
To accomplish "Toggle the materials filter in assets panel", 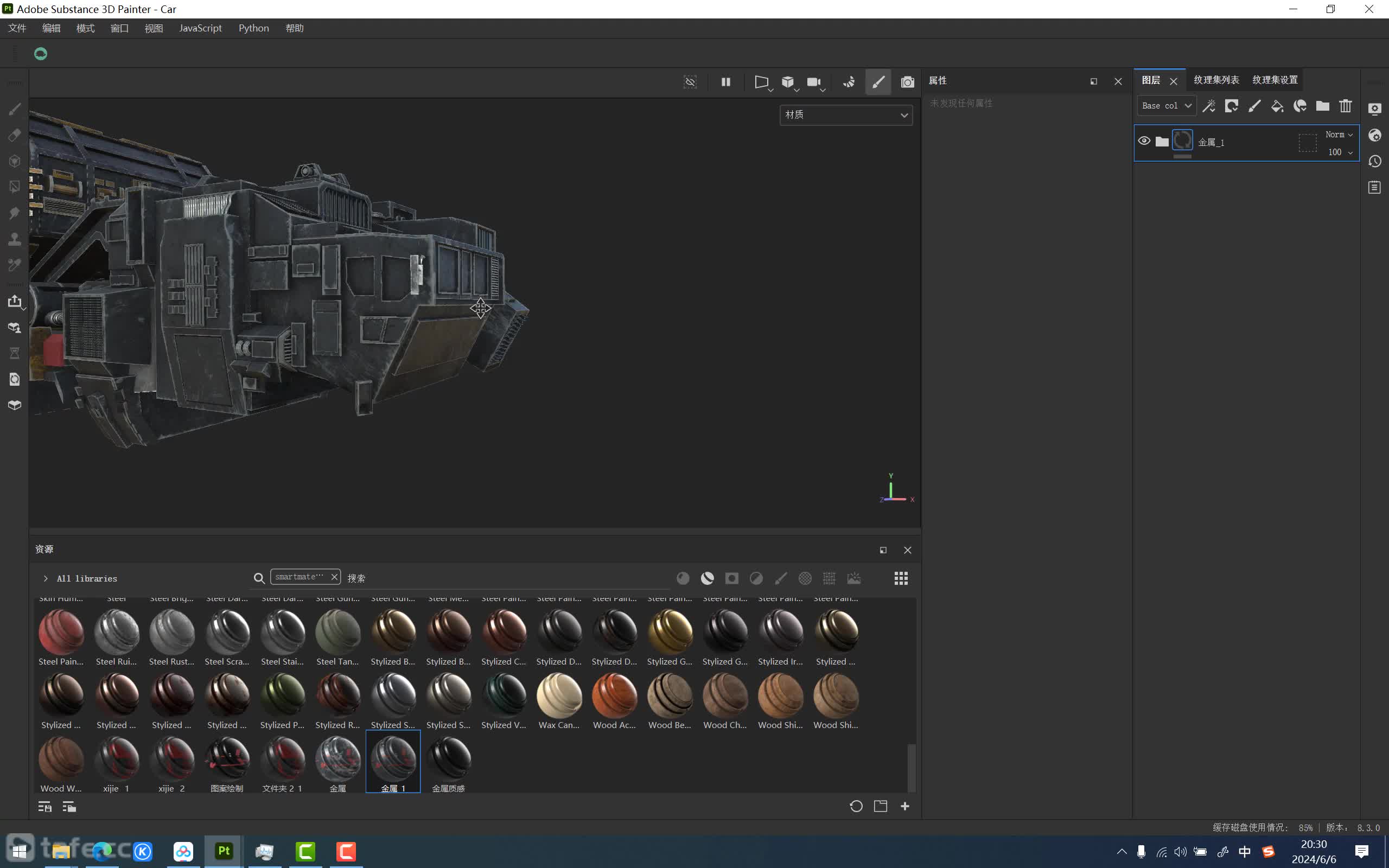I will (x=683, y=579).
